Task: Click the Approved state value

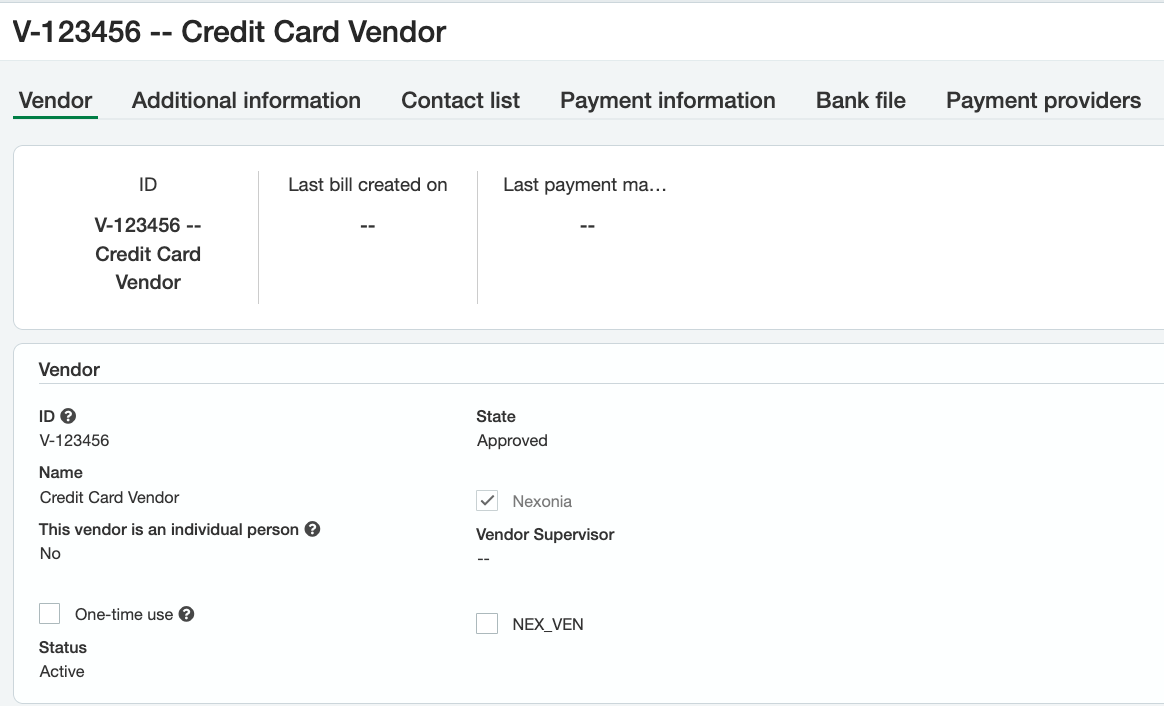Action: pos(512,441)
